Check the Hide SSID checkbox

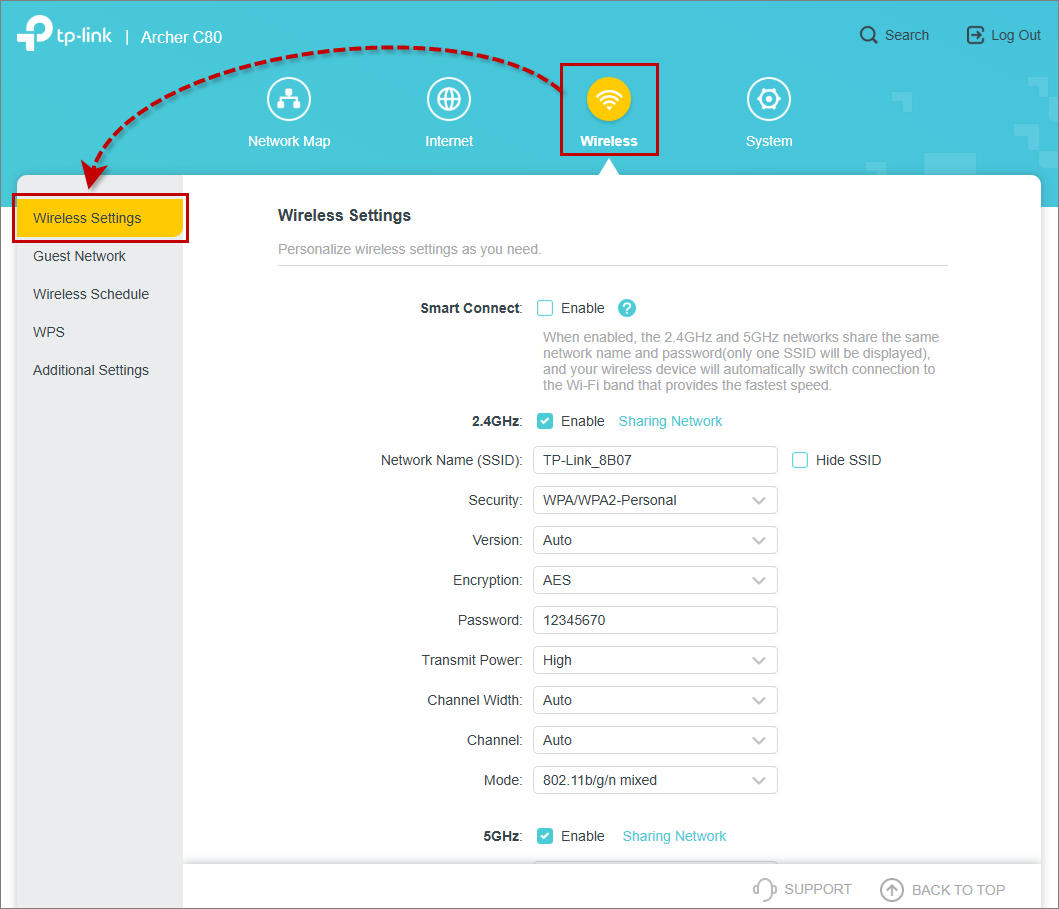pos(799,460)
